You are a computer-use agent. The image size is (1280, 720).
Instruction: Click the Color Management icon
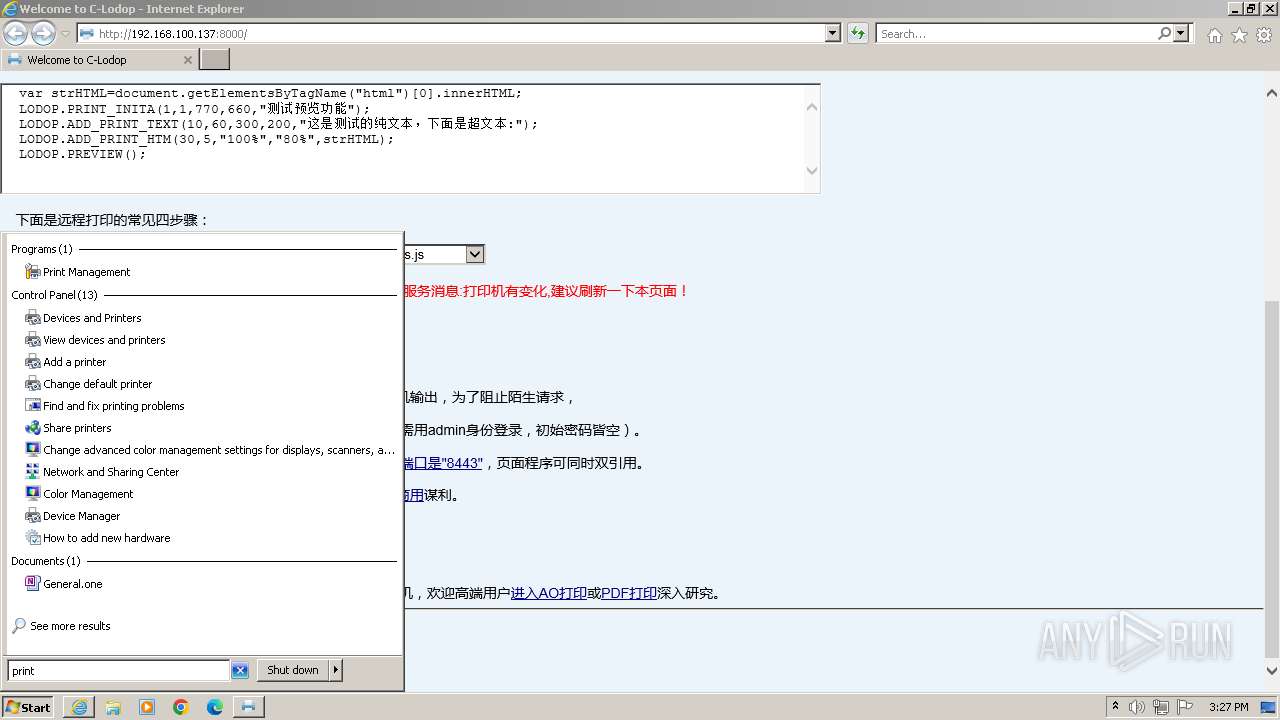(x=33, y=494)
